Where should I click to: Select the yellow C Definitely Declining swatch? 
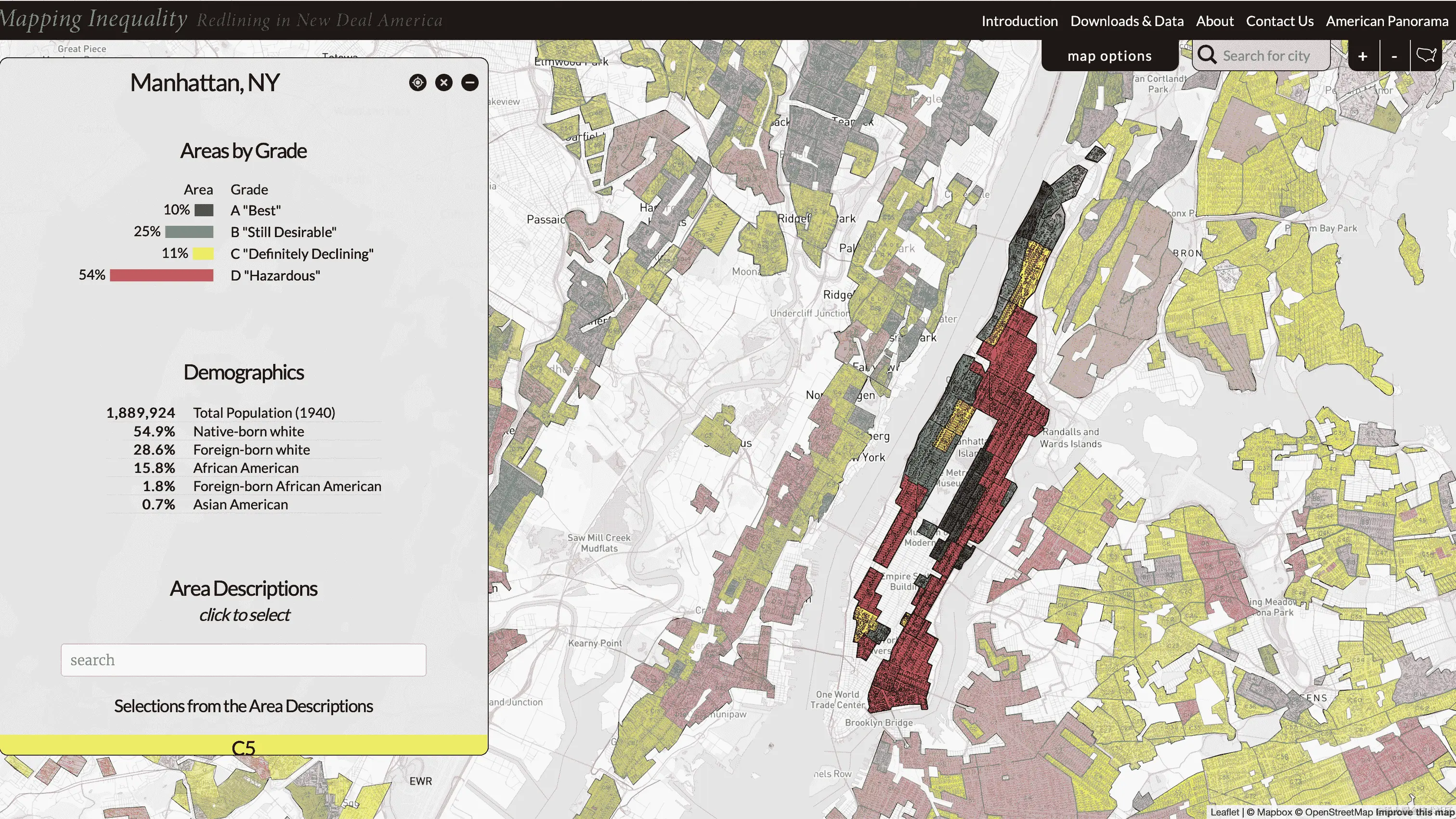(x=203, y=254)
